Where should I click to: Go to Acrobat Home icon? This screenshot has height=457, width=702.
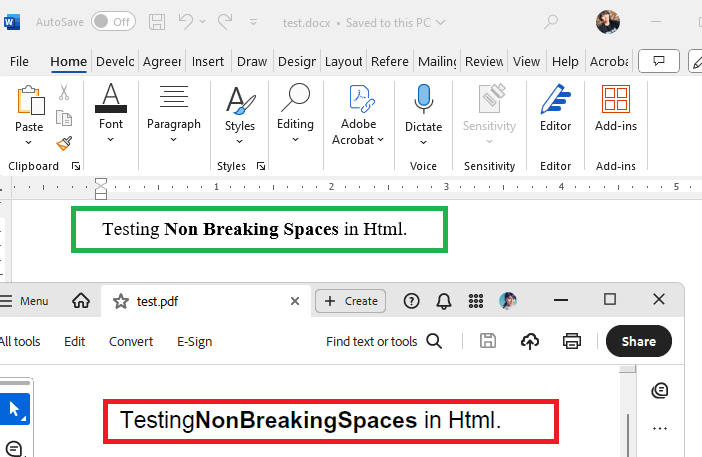81,301
